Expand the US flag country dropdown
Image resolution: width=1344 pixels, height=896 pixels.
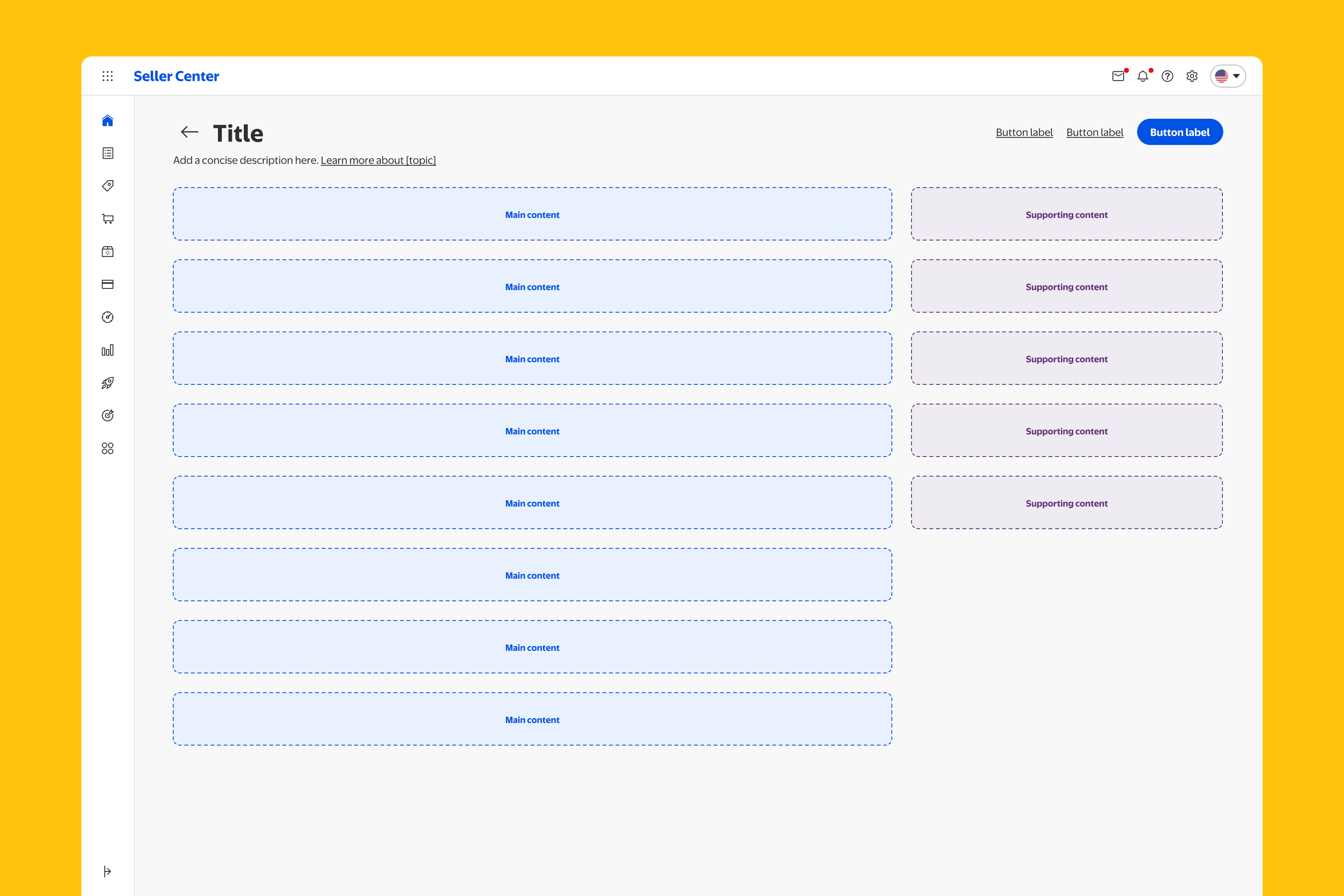click(x=1228, y=76)
